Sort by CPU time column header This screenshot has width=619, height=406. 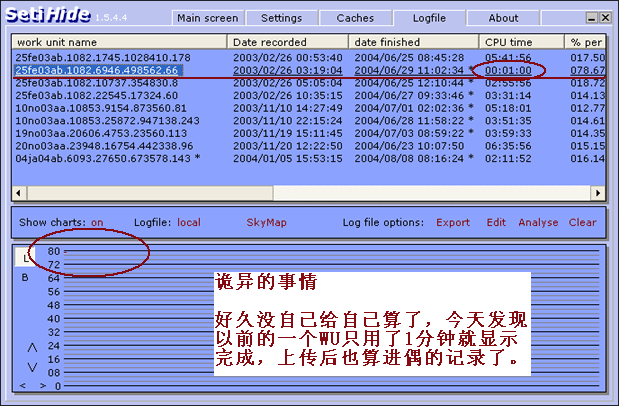click(522, 42)
